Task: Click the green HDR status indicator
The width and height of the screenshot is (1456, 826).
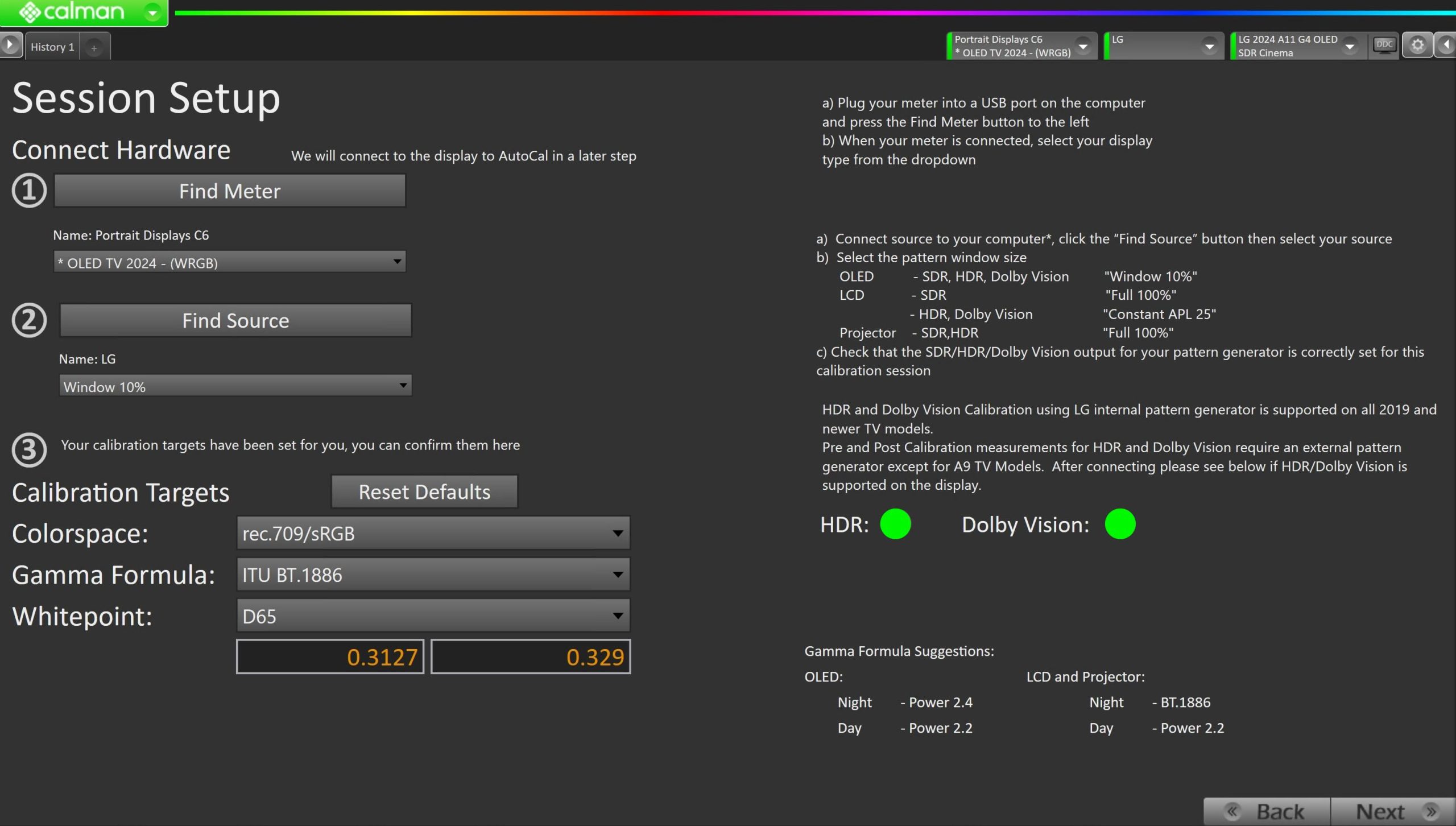Action: [896, 524]
